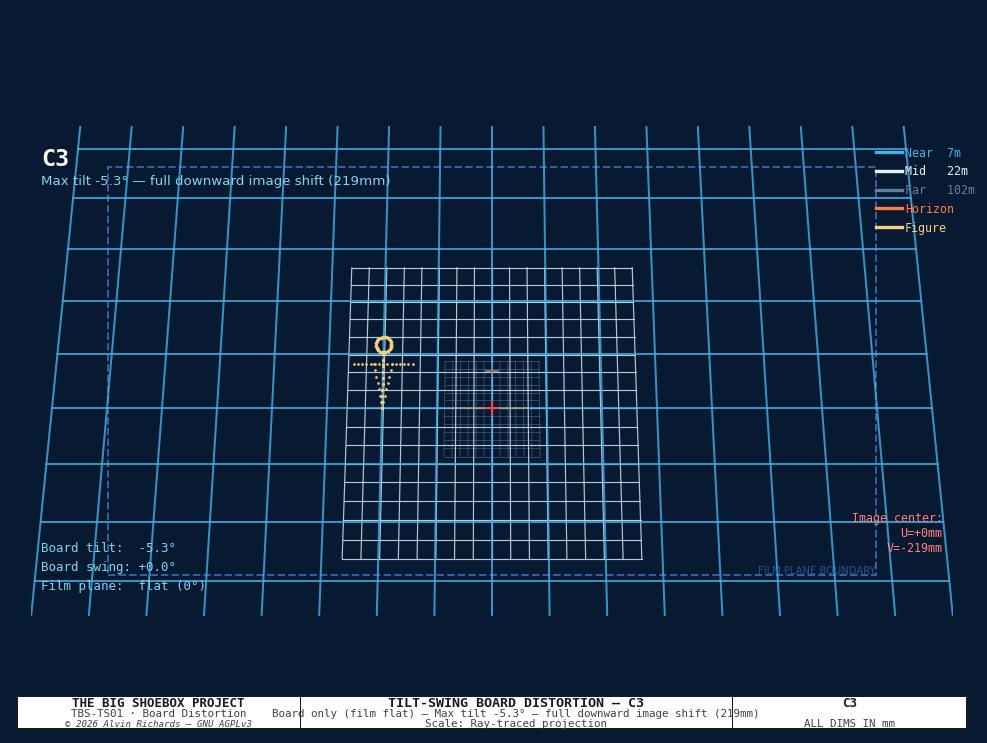Viewport: 987px width, 743px height.
Task: Click the red image center crosshair
Action: [492, 408]
